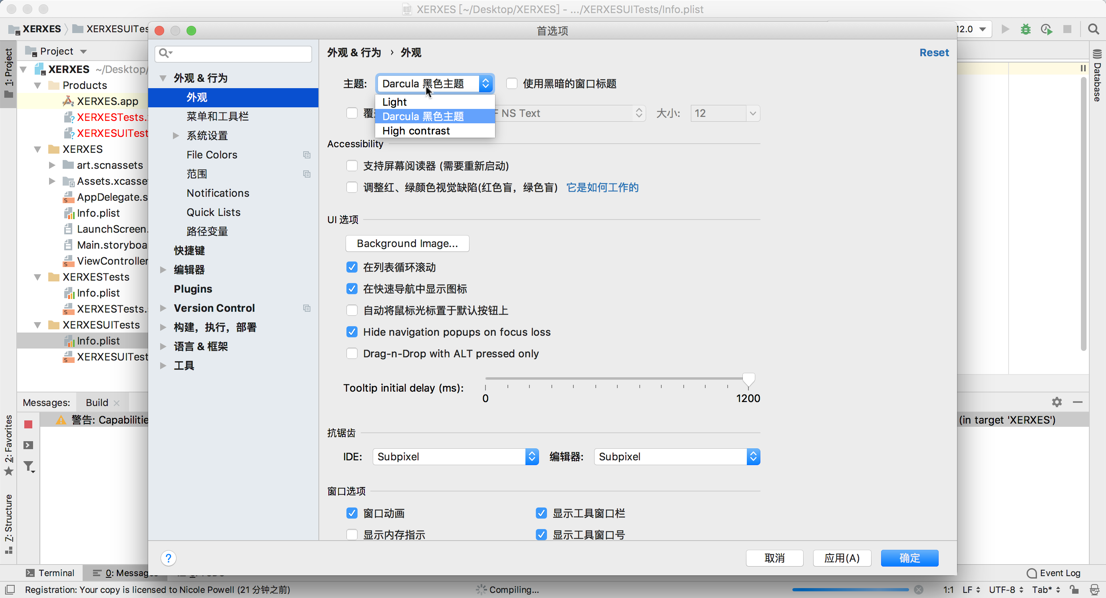The height and width of the screenshot is (598, 1106).
Task: Open 编辑器 antialiasing Subpixel dropdown
Action: [676, 456]
